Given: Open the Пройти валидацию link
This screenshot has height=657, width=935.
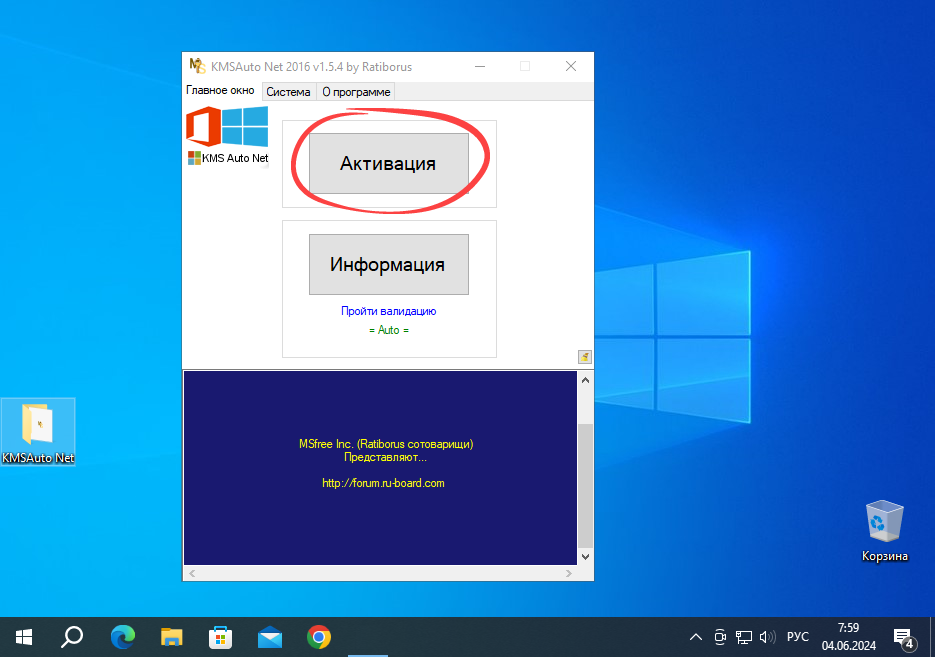Looking at the screenshot, I should click(388, 311).
